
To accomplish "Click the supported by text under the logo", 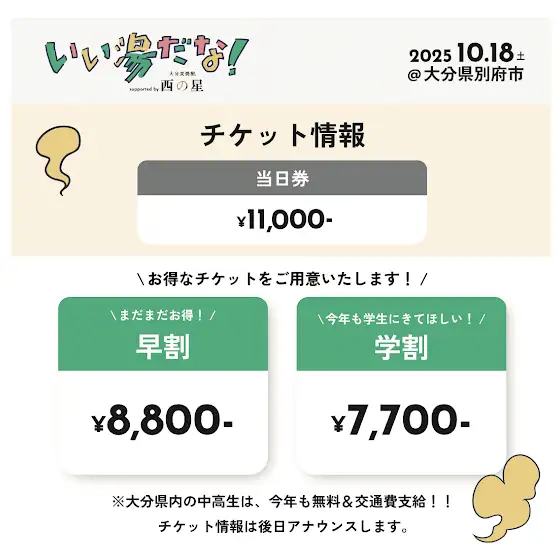I will (x=144, y=89).
